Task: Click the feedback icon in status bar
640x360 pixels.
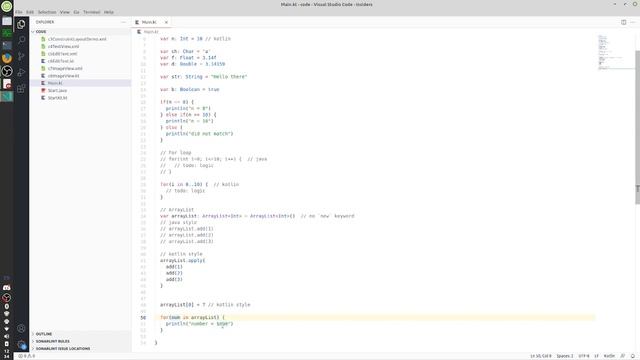Action: (x=622, y=356)
